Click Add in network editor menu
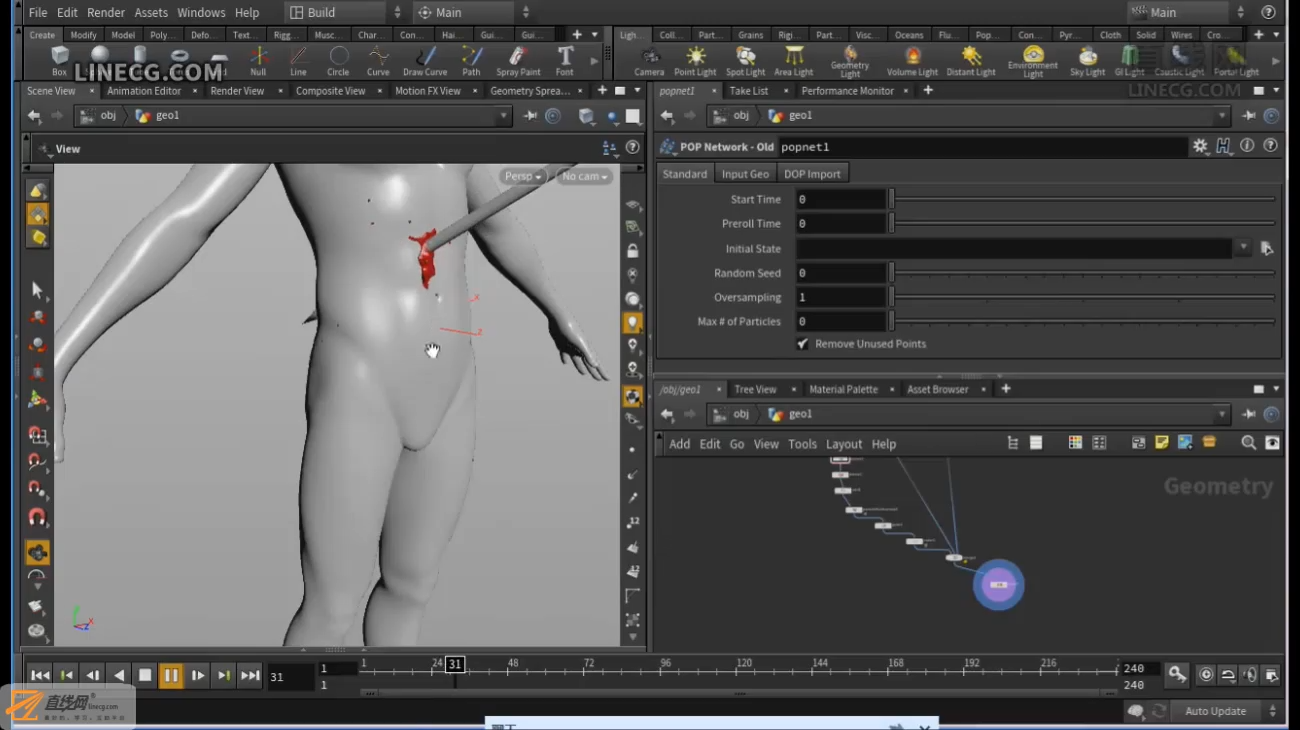This screenshot has width=1300, height=730. 679,444
